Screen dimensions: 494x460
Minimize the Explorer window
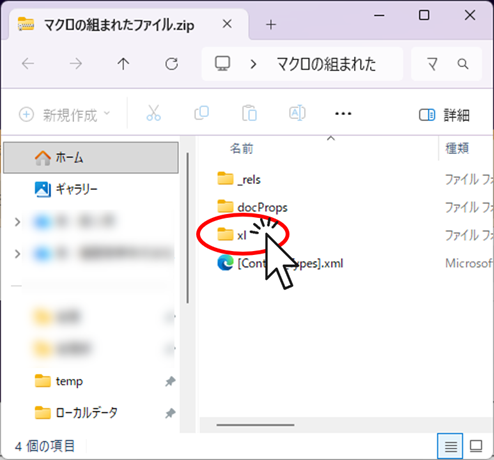click(x=379, y=15)
